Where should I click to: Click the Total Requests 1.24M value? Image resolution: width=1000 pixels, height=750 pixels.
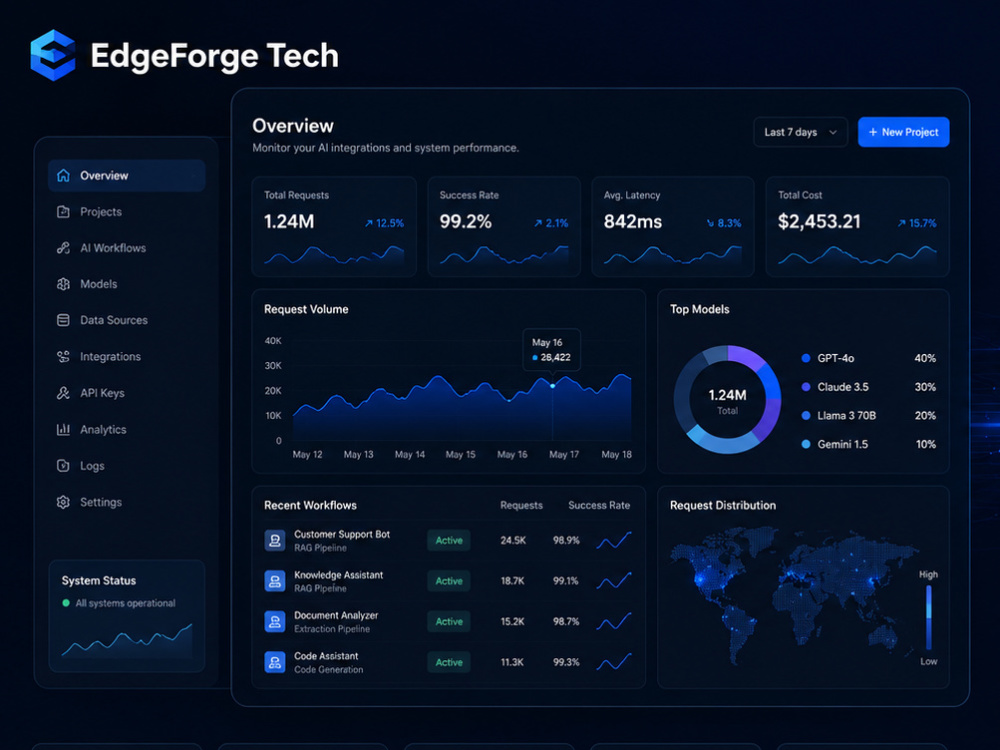[x=289, y=222]
